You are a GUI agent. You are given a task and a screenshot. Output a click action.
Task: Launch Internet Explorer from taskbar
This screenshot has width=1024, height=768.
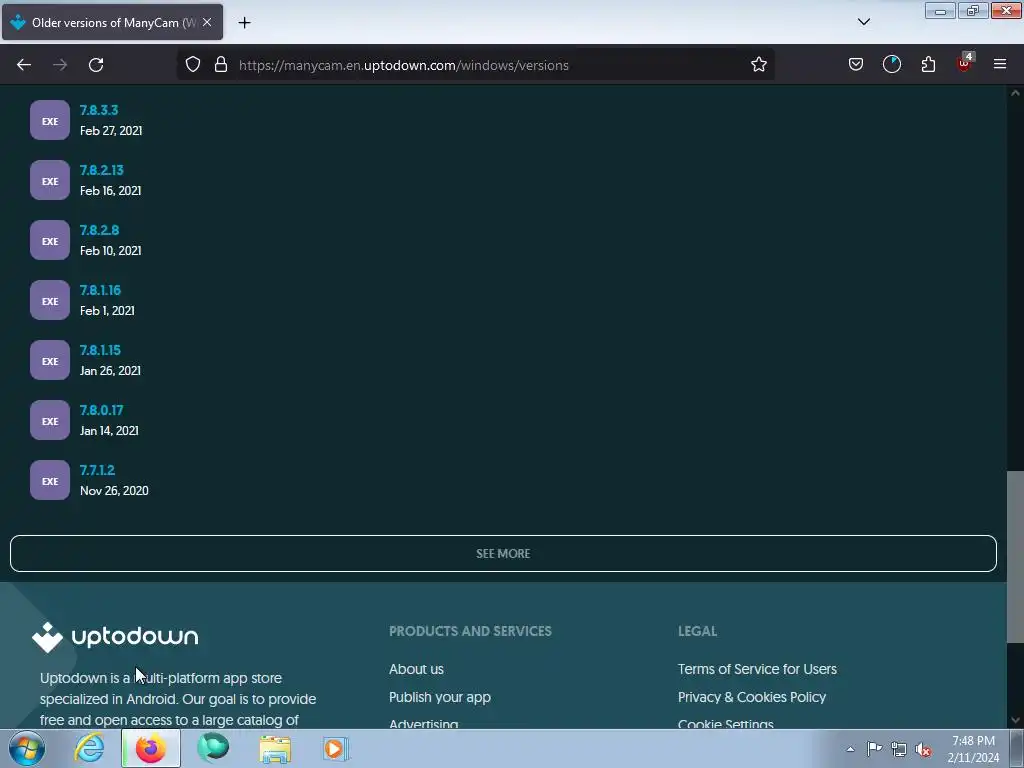coord(89,748)
